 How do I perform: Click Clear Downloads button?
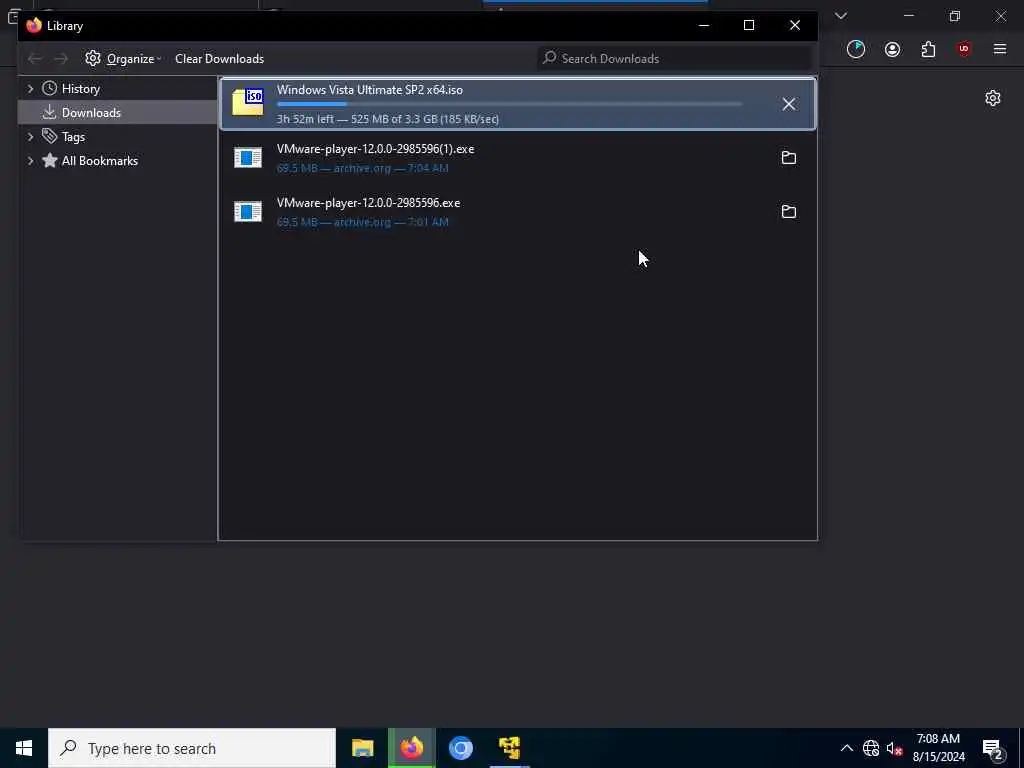click(219, 58)
